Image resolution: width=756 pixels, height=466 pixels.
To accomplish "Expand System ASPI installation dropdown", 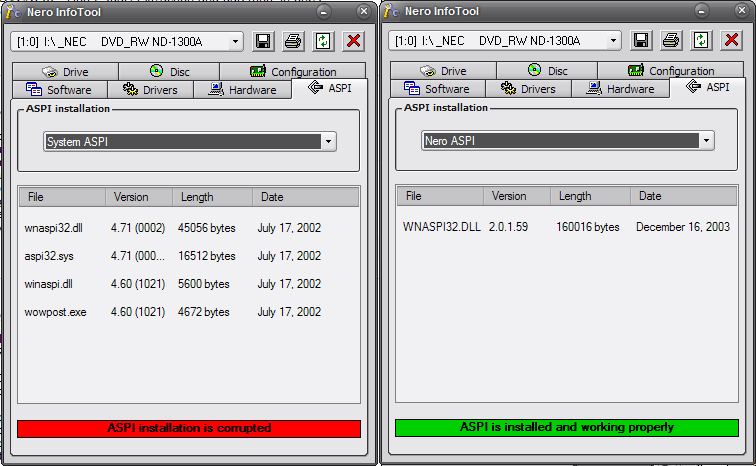I will pyautogui.click(x=328, y=142).
